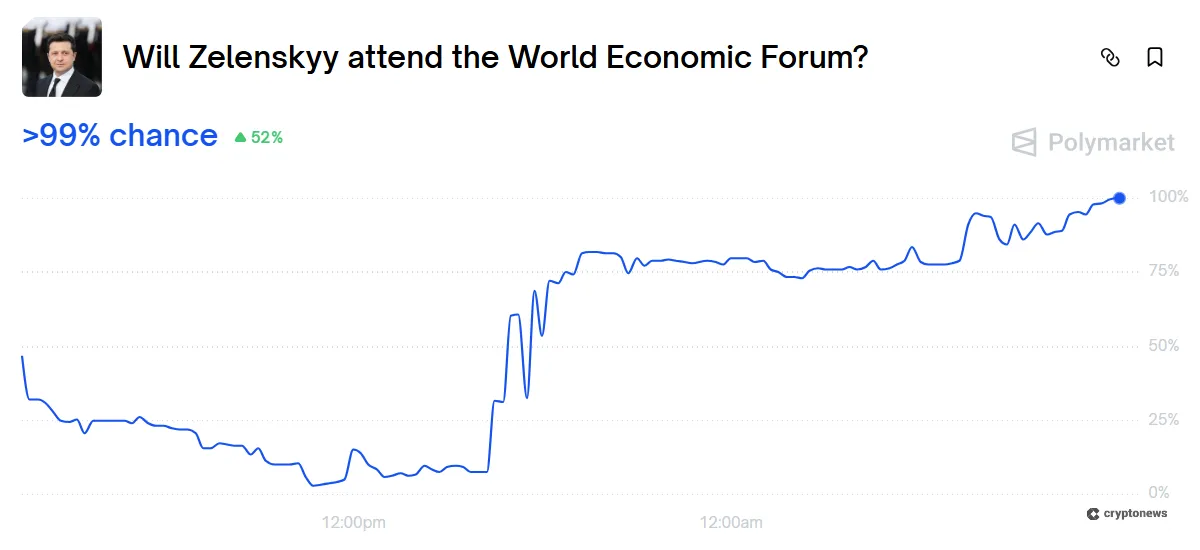
Task: Click the ">99% chance" text
Action: (x=120, y=136)
